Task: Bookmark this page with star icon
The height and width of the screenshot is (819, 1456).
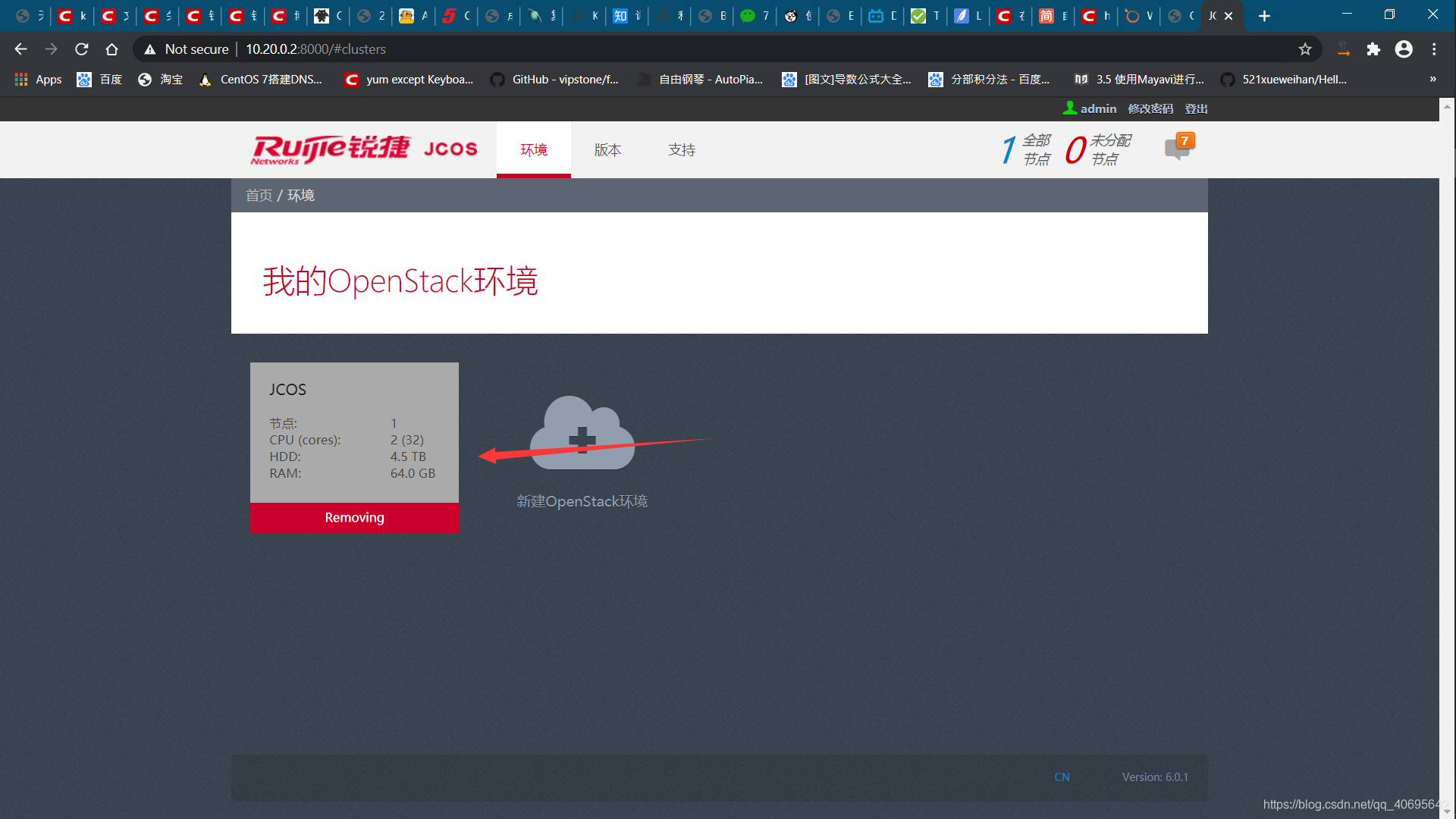Action: pyautogui.click(x=1305, y=49)
